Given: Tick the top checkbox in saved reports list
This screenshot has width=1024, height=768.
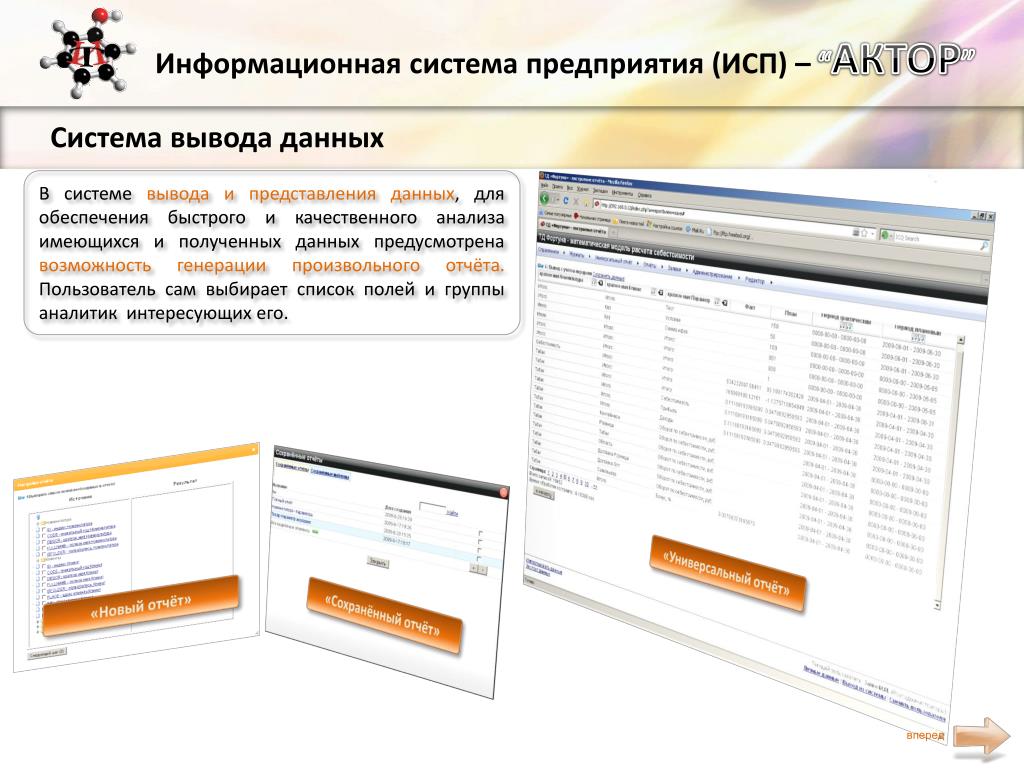Looking at the screenshot, I should [481, 533].
